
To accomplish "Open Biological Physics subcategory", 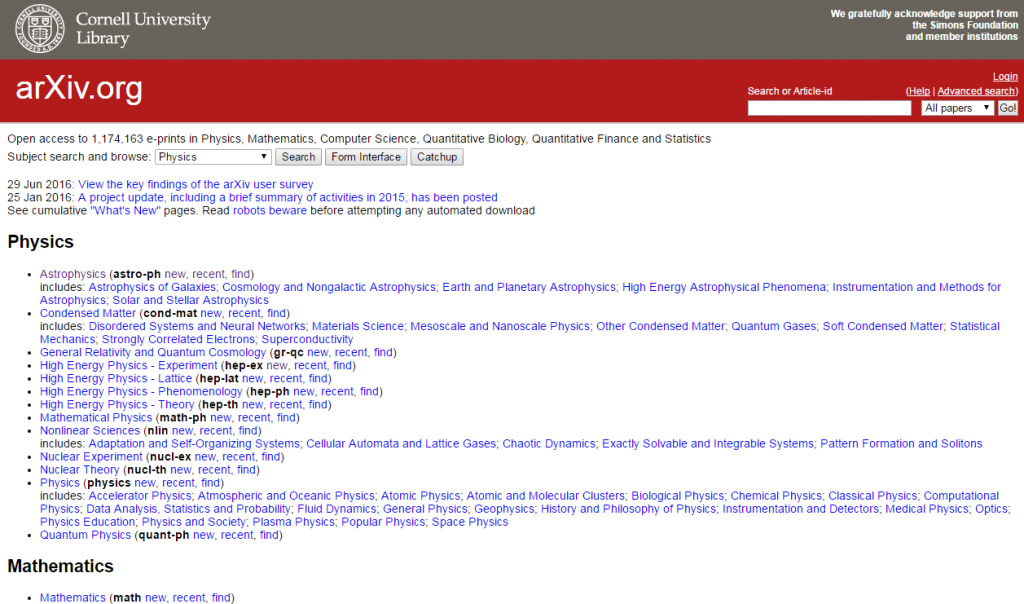I will point(677,496).
